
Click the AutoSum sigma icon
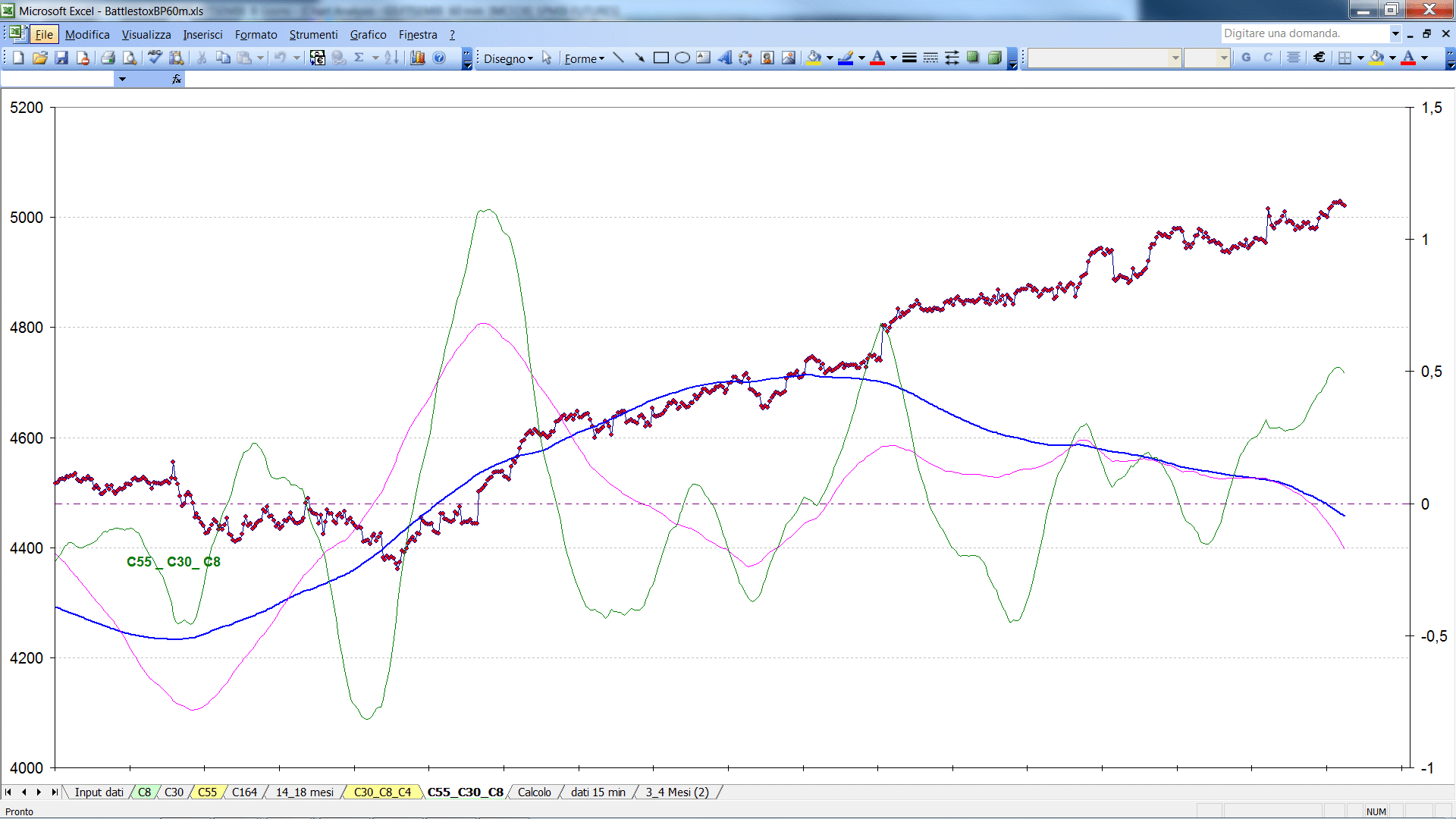point(359,58)
